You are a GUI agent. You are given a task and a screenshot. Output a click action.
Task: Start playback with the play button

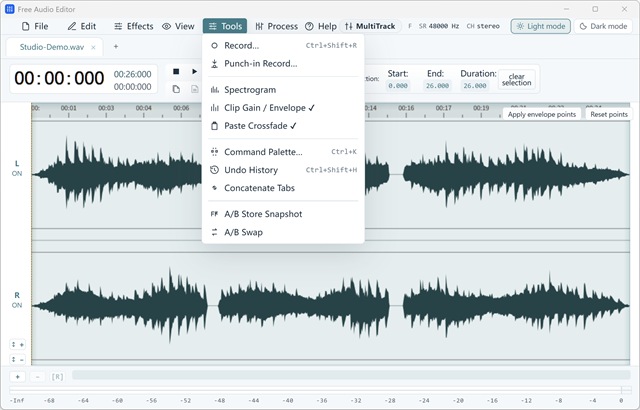click(194, 71)
